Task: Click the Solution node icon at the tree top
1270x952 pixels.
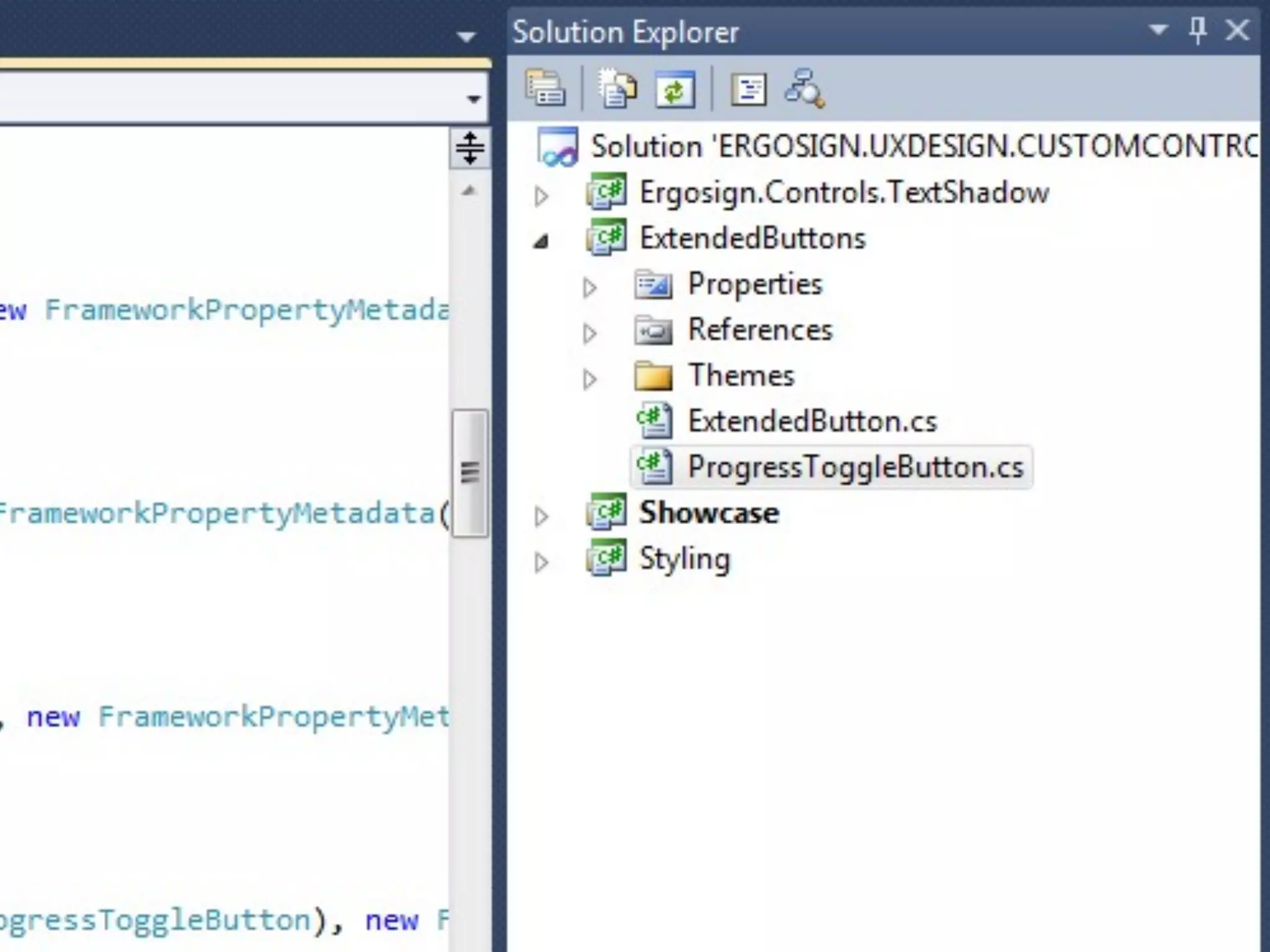Action: [x=557, y=148]
